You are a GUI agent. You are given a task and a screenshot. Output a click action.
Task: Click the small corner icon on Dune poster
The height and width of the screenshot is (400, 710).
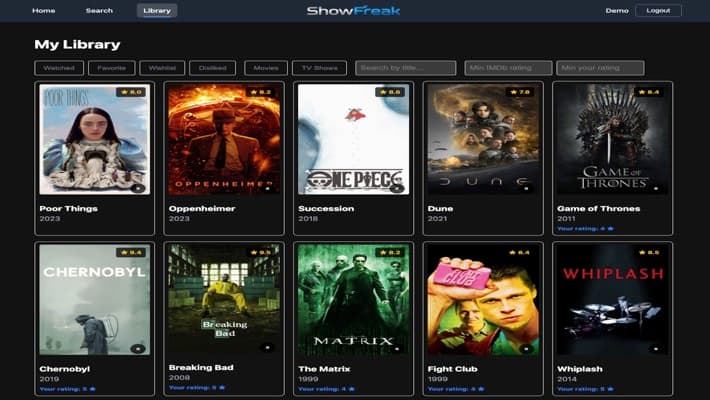click(x=527, y=188)
